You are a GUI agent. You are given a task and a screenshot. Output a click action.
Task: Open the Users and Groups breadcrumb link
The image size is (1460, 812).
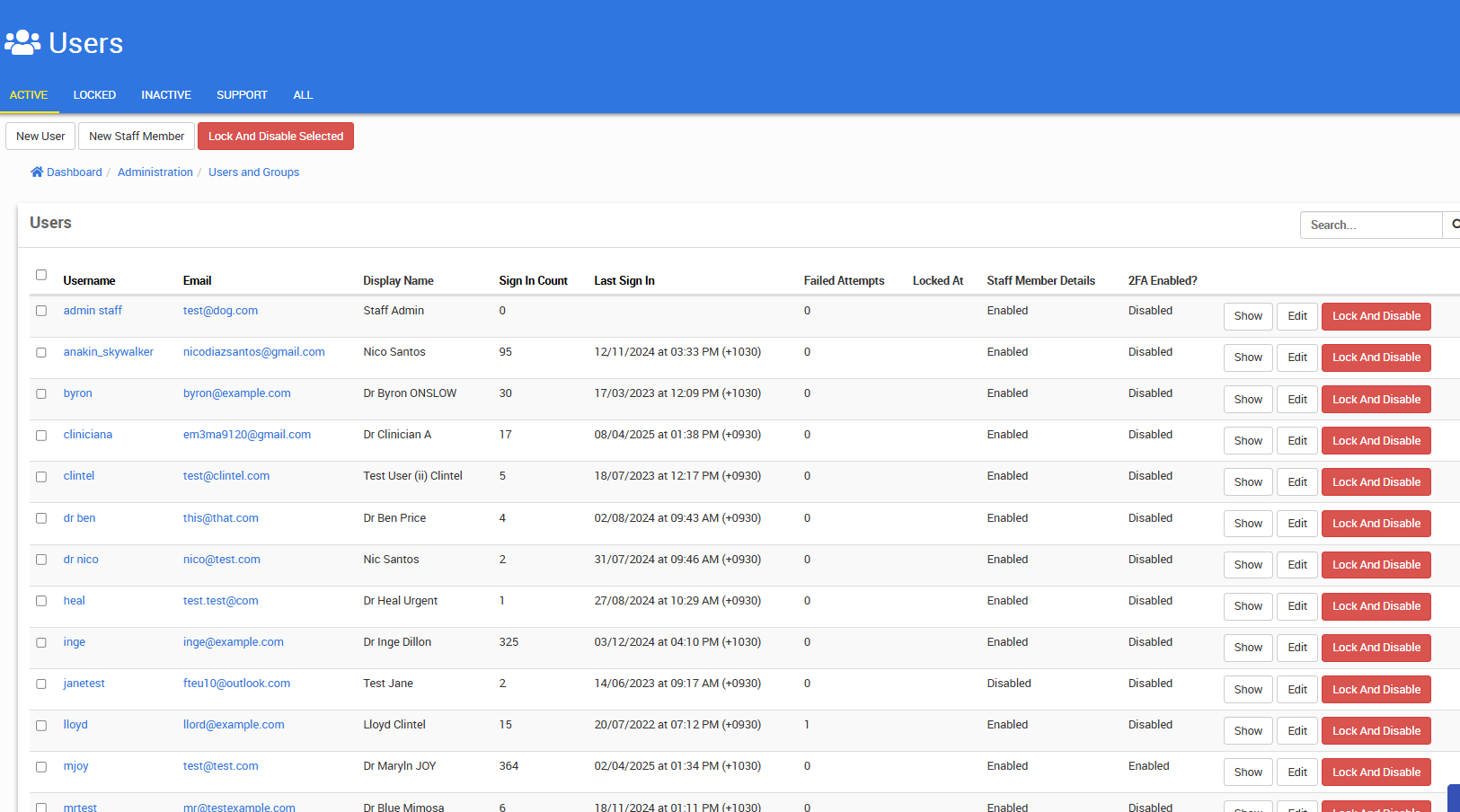[x=254, y=172]
